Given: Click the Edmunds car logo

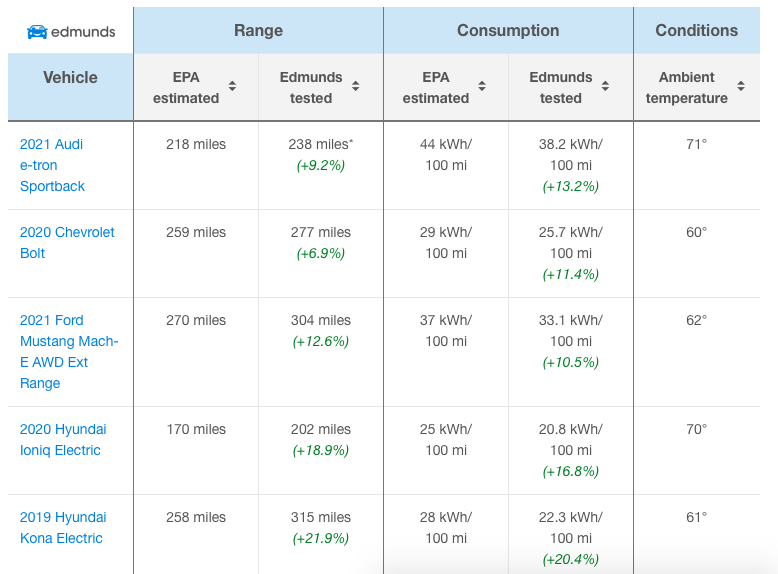Looking at the screenshot, I should click(37, 32).
